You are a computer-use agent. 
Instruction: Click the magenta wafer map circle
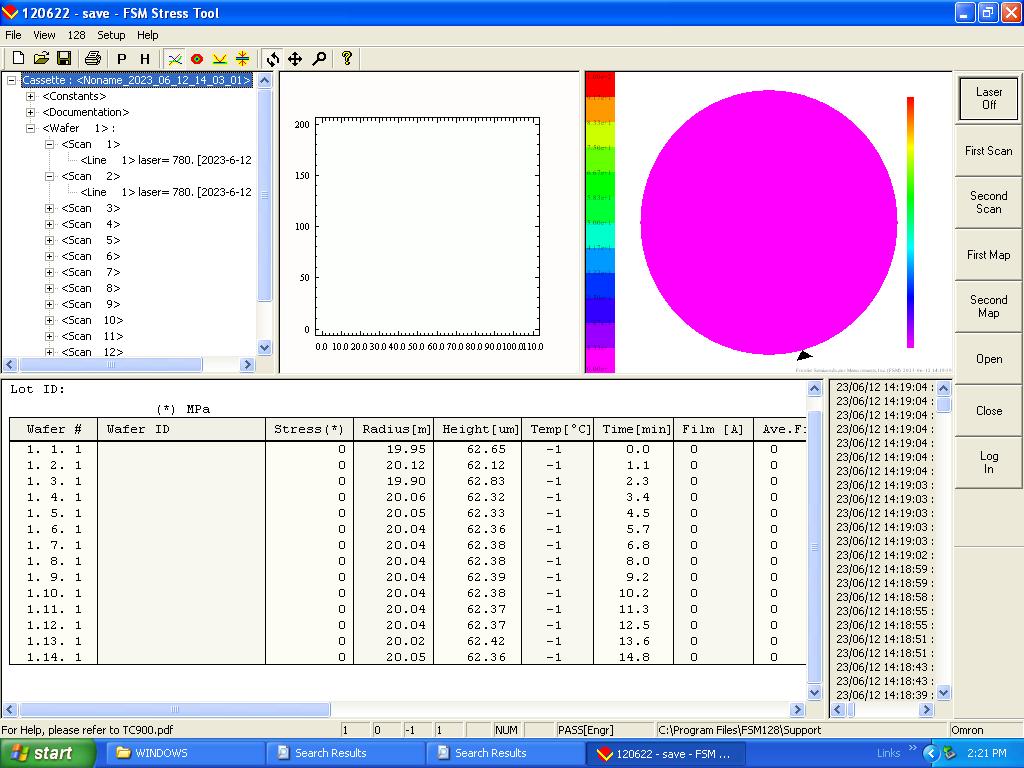pos(769,222)
